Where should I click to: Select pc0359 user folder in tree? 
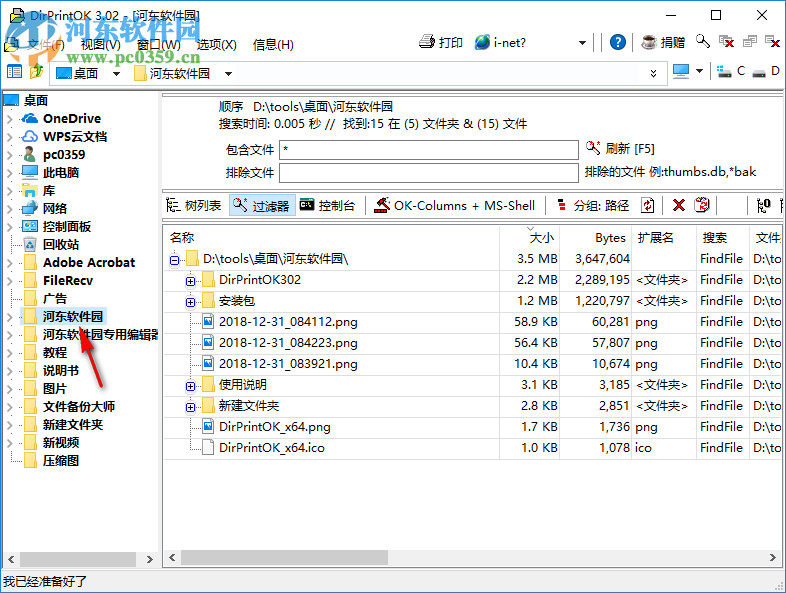[64, 154]
